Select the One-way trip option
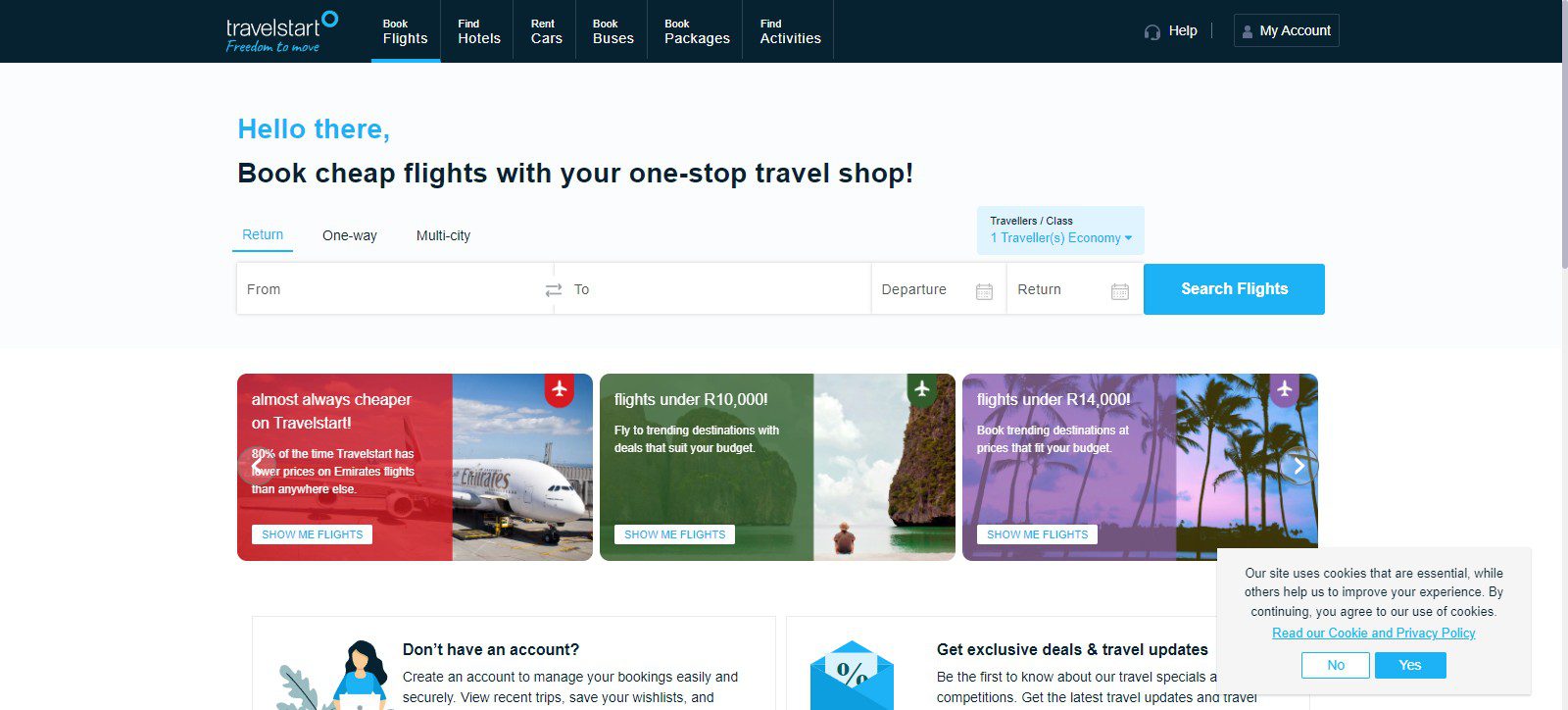The height and width of the screenshot is (710, 1568). click(x=350, y=235)
